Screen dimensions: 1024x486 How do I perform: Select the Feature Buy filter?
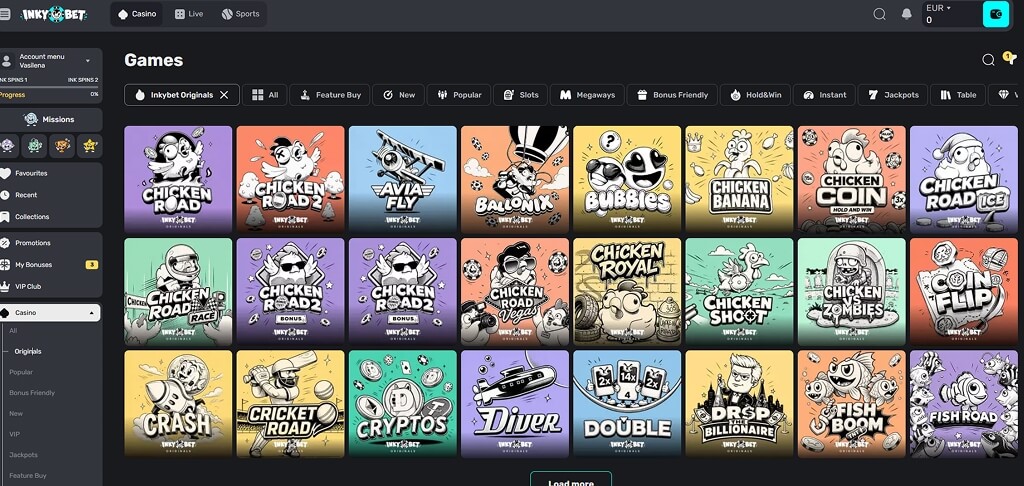(330, 95)
